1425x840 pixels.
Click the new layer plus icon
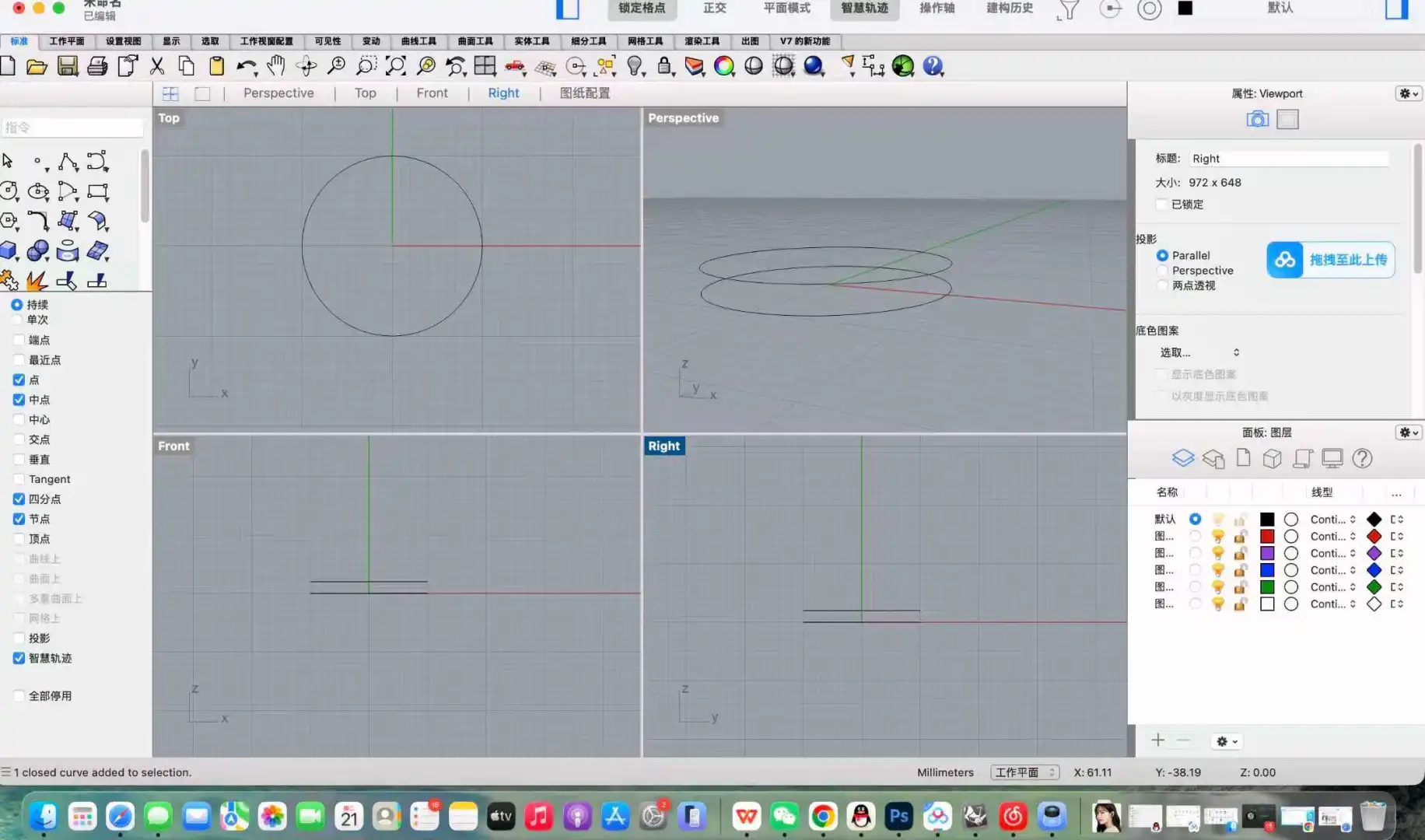pyautogui.click(x=1157, y=740)
